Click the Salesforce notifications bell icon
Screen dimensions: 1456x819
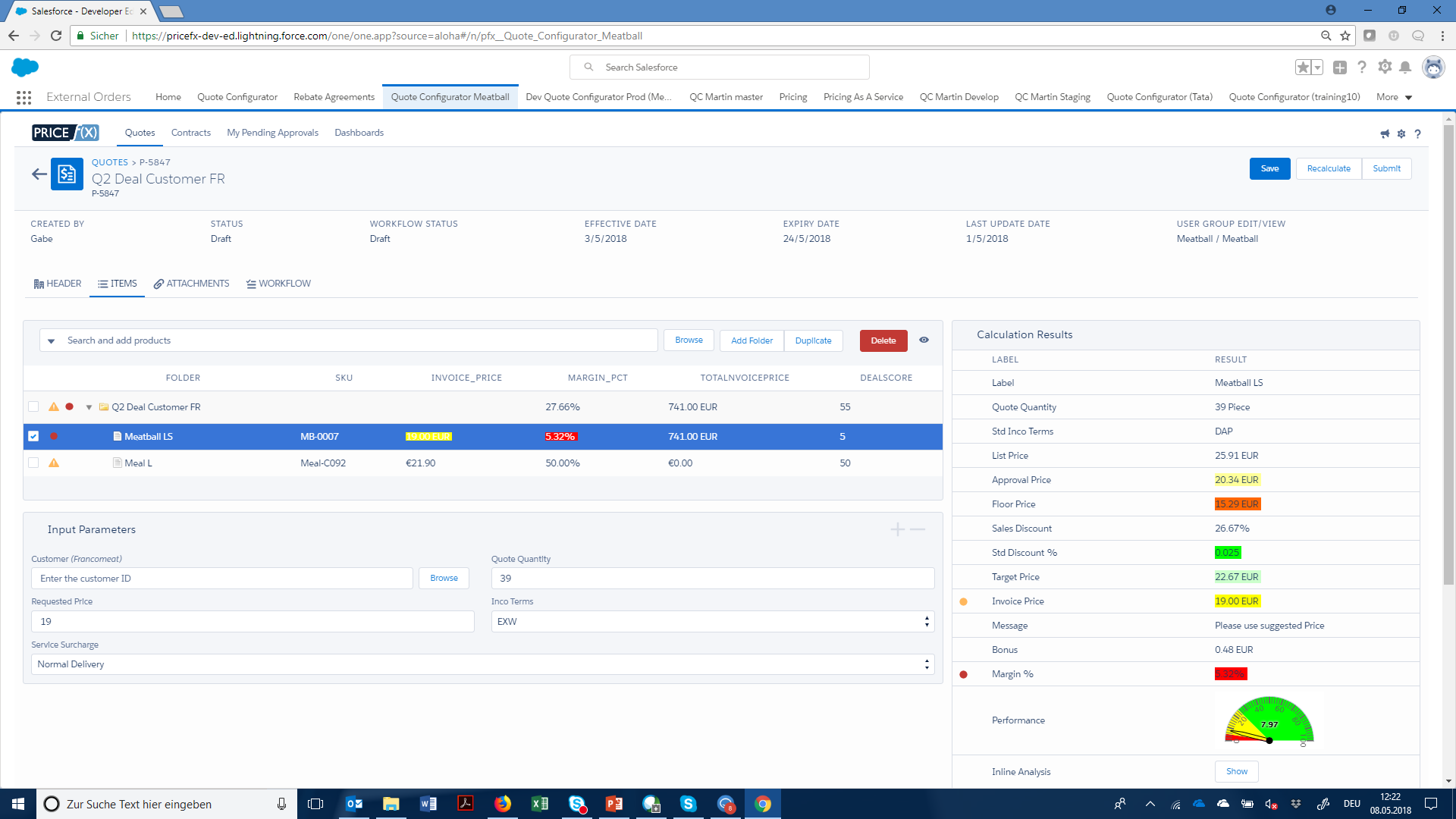point(1406,67)
